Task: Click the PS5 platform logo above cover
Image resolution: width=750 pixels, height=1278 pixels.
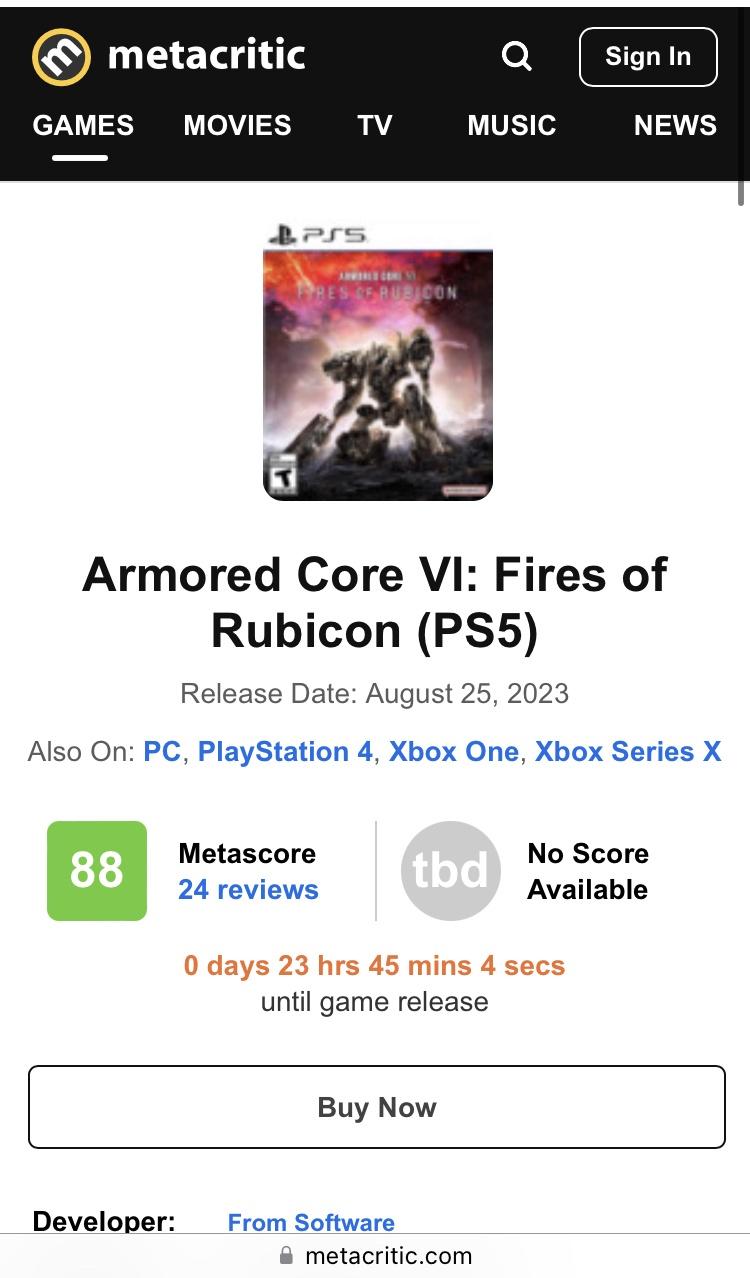Action: click(x=318, y=235)
